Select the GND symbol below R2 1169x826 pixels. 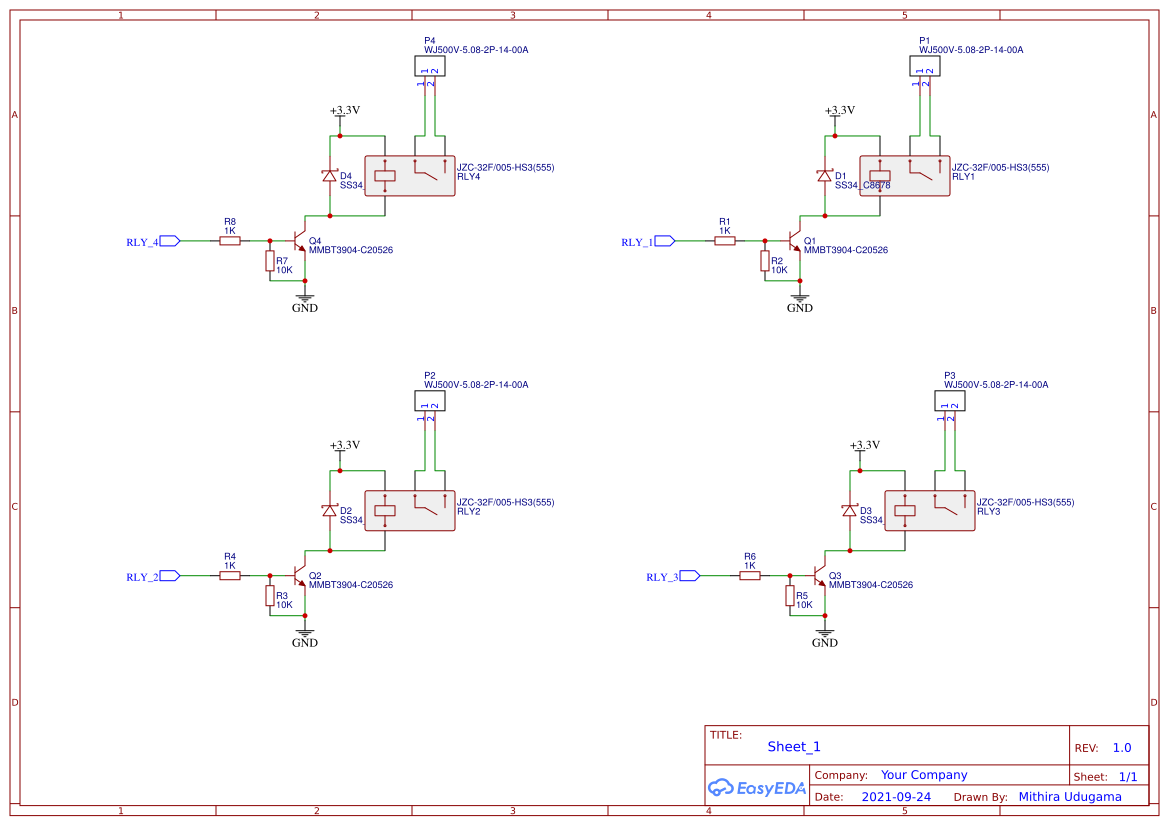(x=798, y=300)
